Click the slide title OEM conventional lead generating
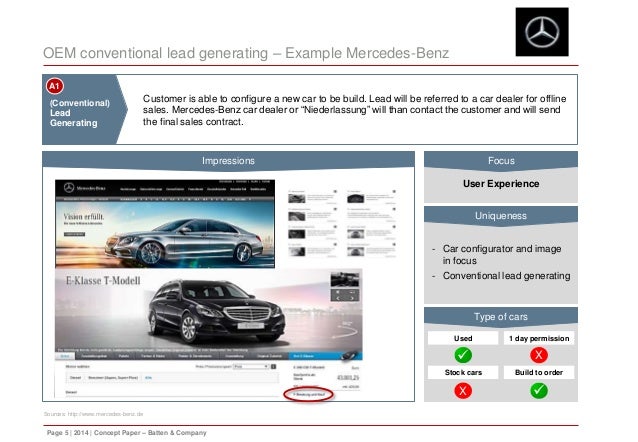Screen dimensions: 638x442 (246, 53)
